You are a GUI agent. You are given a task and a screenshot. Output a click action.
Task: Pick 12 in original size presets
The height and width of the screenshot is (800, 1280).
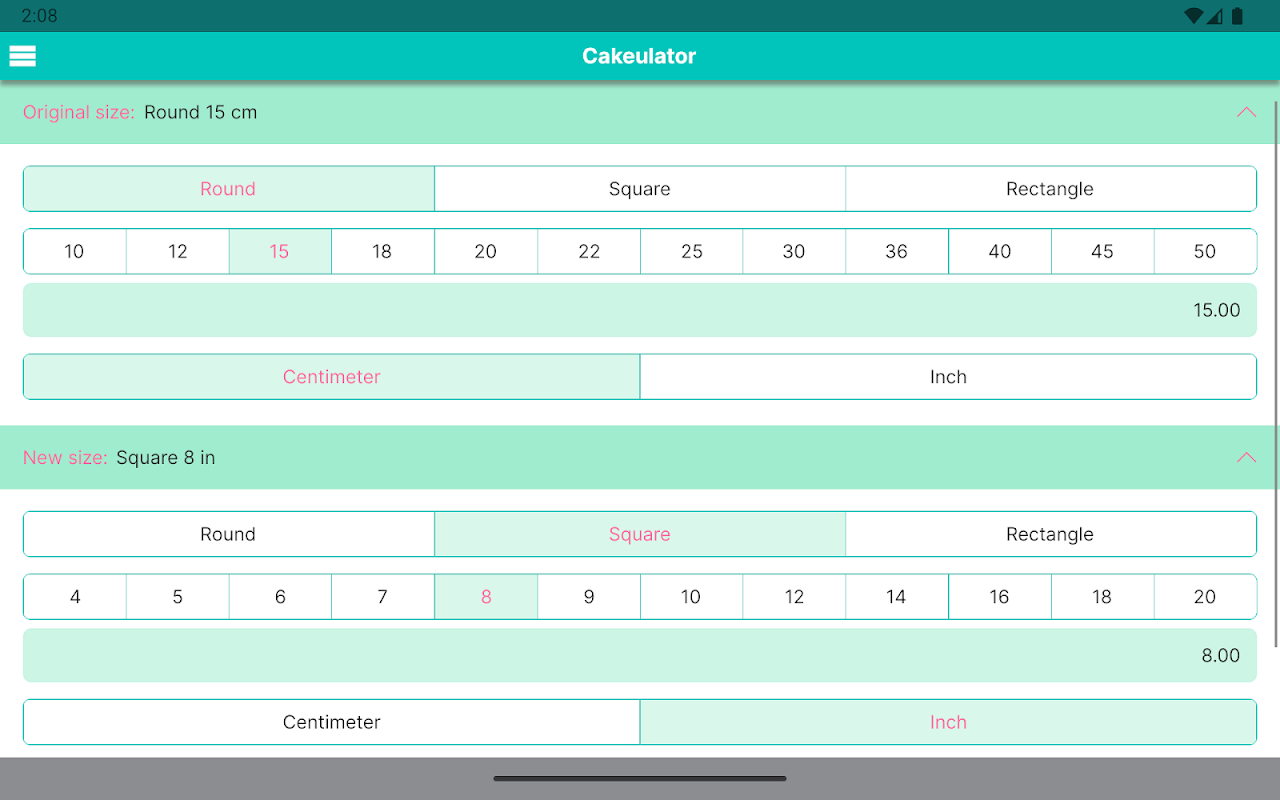[178, 251]
